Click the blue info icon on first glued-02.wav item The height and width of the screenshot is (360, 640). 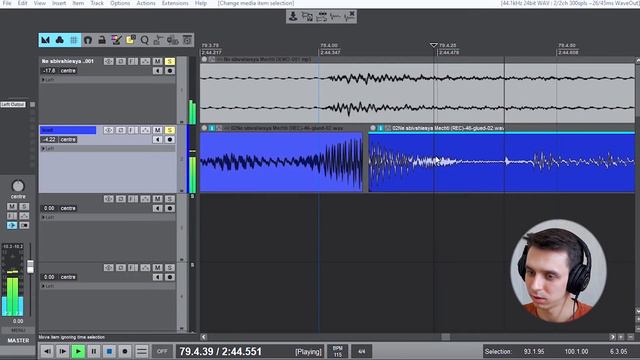pyautogui.click(x=212, y=128)
